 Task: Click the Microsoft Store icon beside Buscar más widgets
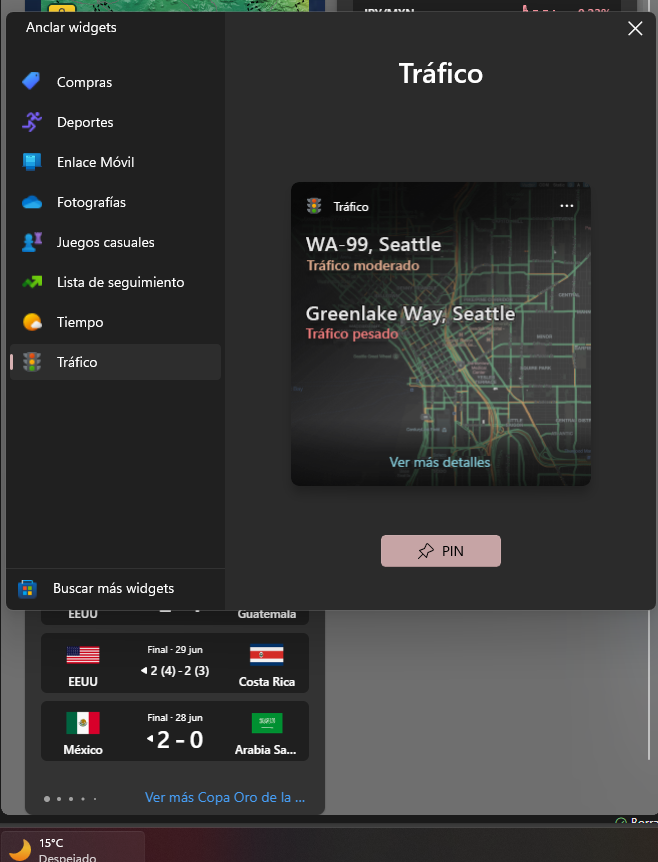coord(27,589)
